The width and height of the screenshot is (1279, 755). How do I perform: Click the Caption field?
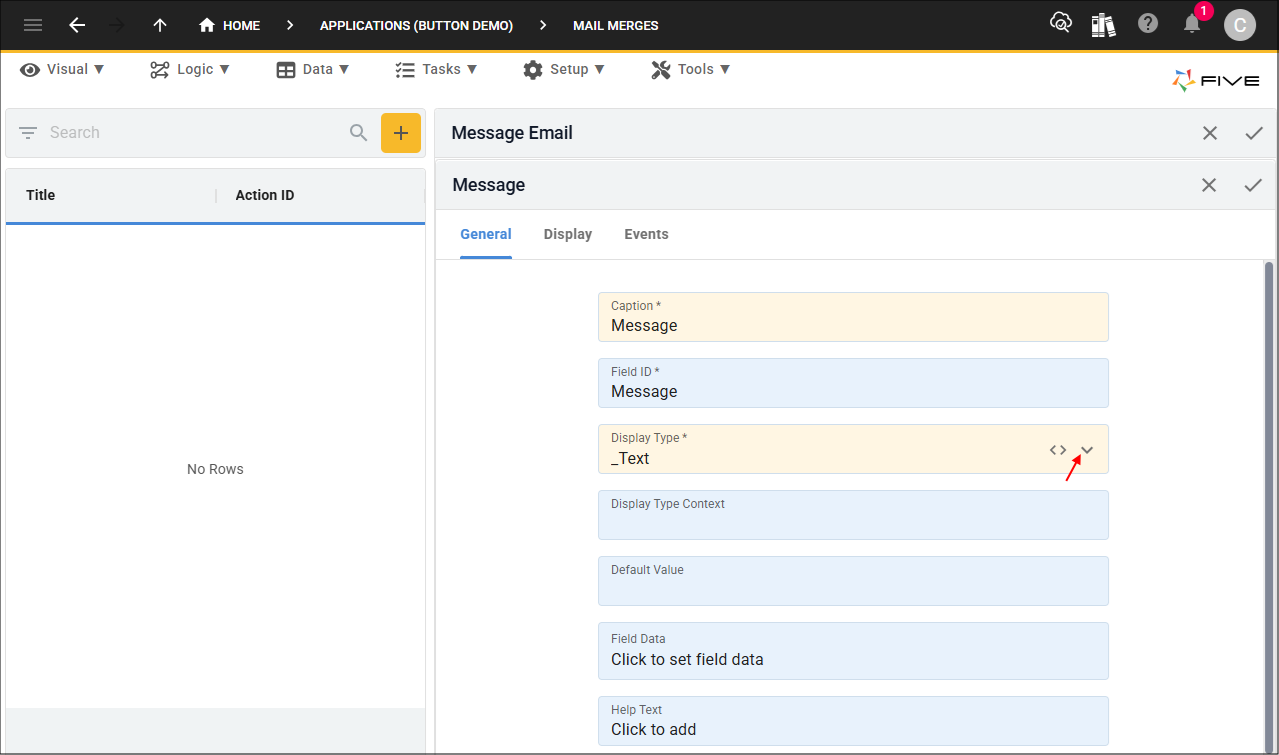pos(853,317)
